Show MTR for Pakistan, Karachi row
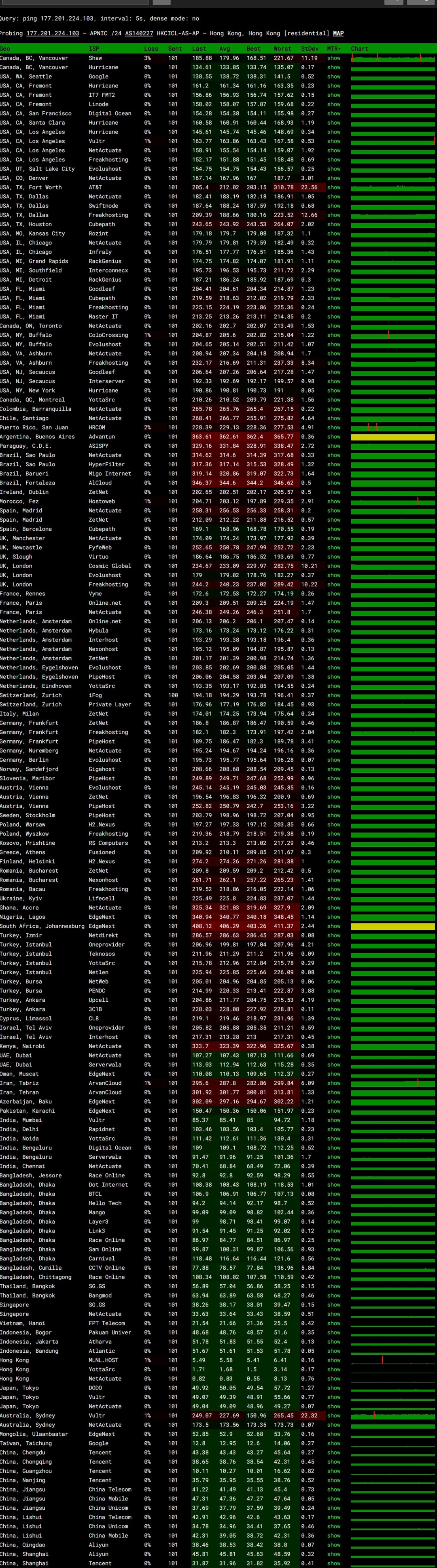Image resolution: width=437 pixels, height=1568 pixels. (333, 1111)
